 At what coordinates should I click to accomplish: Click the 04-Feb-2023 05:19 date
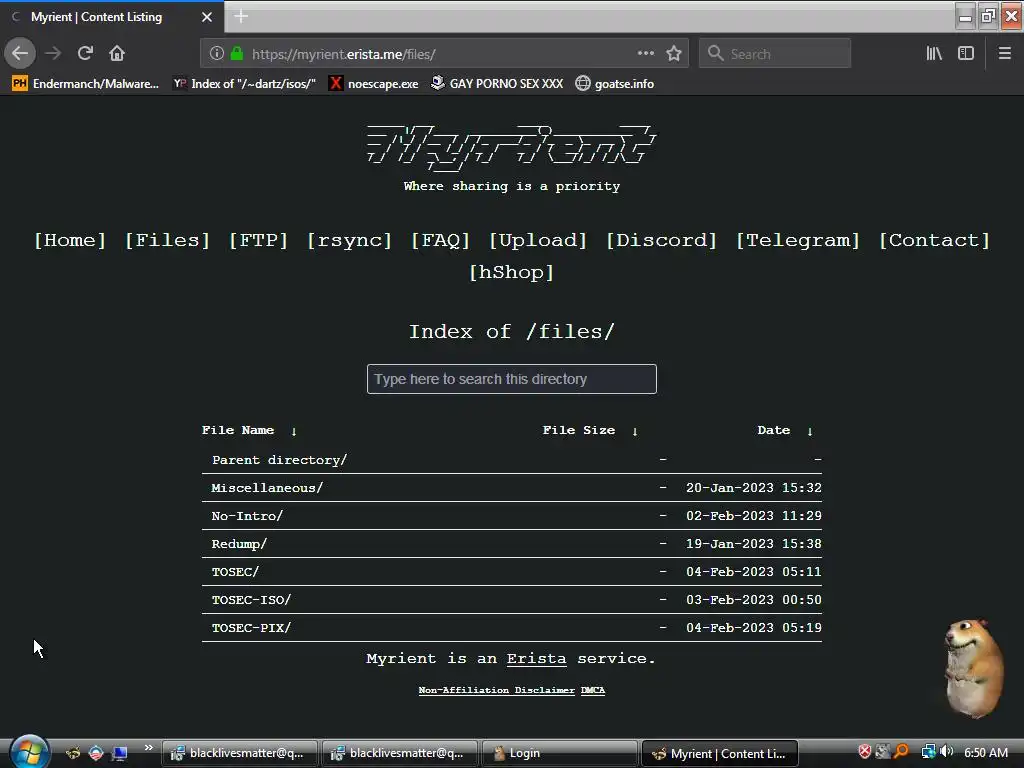[754, 628]
